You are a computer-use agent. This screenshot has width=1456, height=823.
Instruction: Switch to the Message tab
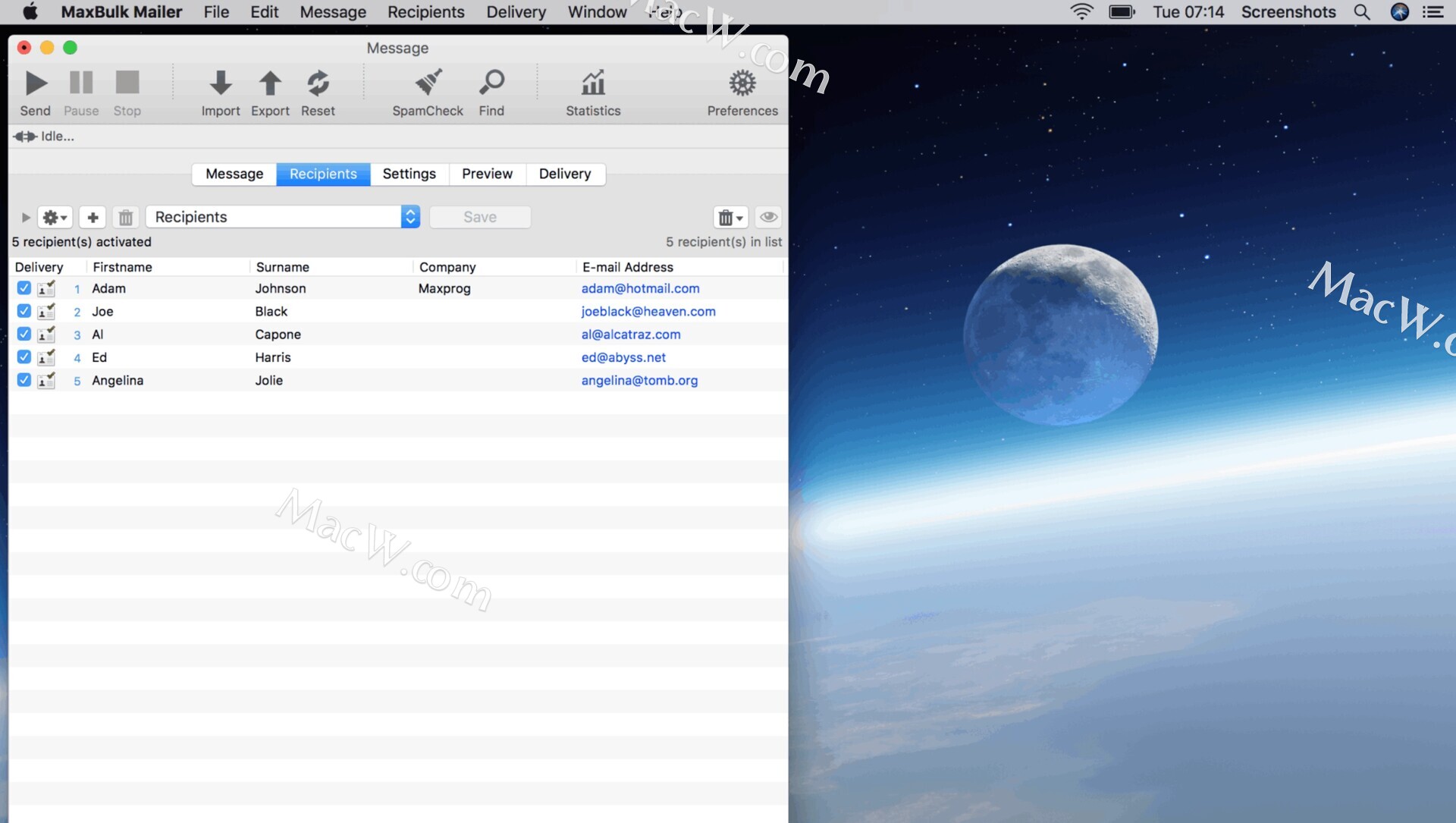point(234,174)
